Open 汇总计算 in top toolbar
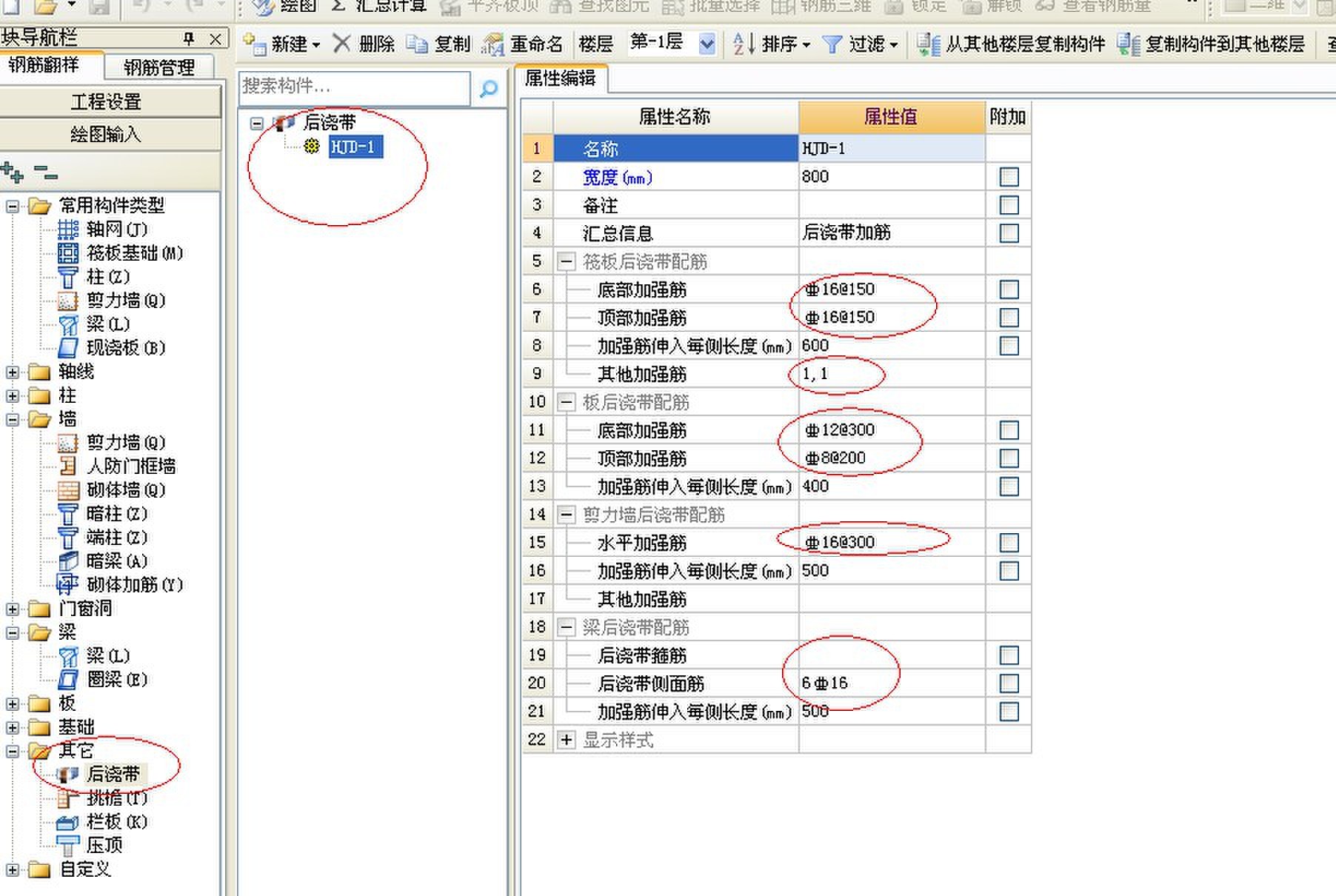Image resolution: width=1336 pixels, height=896 pixels. [379, 7]
